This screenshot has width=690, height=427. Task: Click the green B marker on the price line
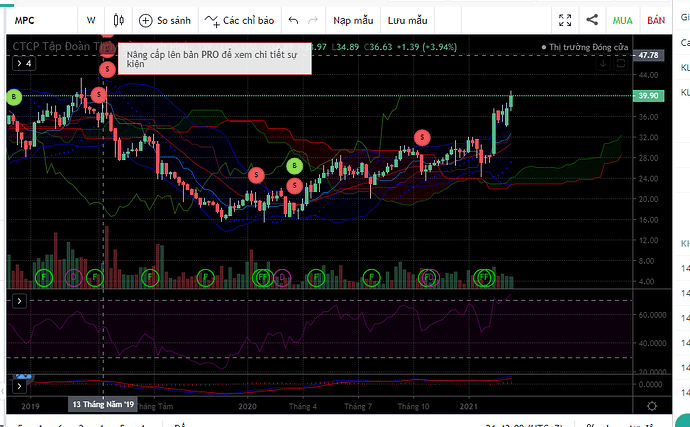[x=14, y=97]
